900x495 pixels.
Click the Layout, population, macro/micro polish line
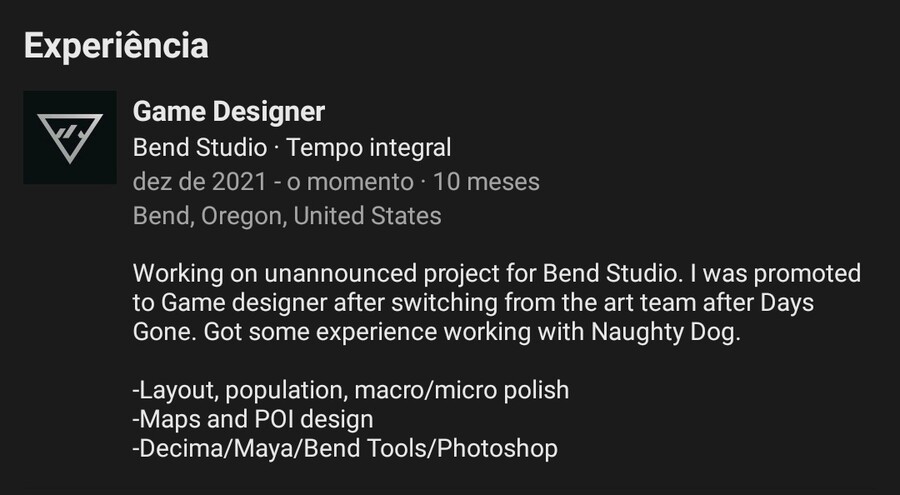coord(351,390)
